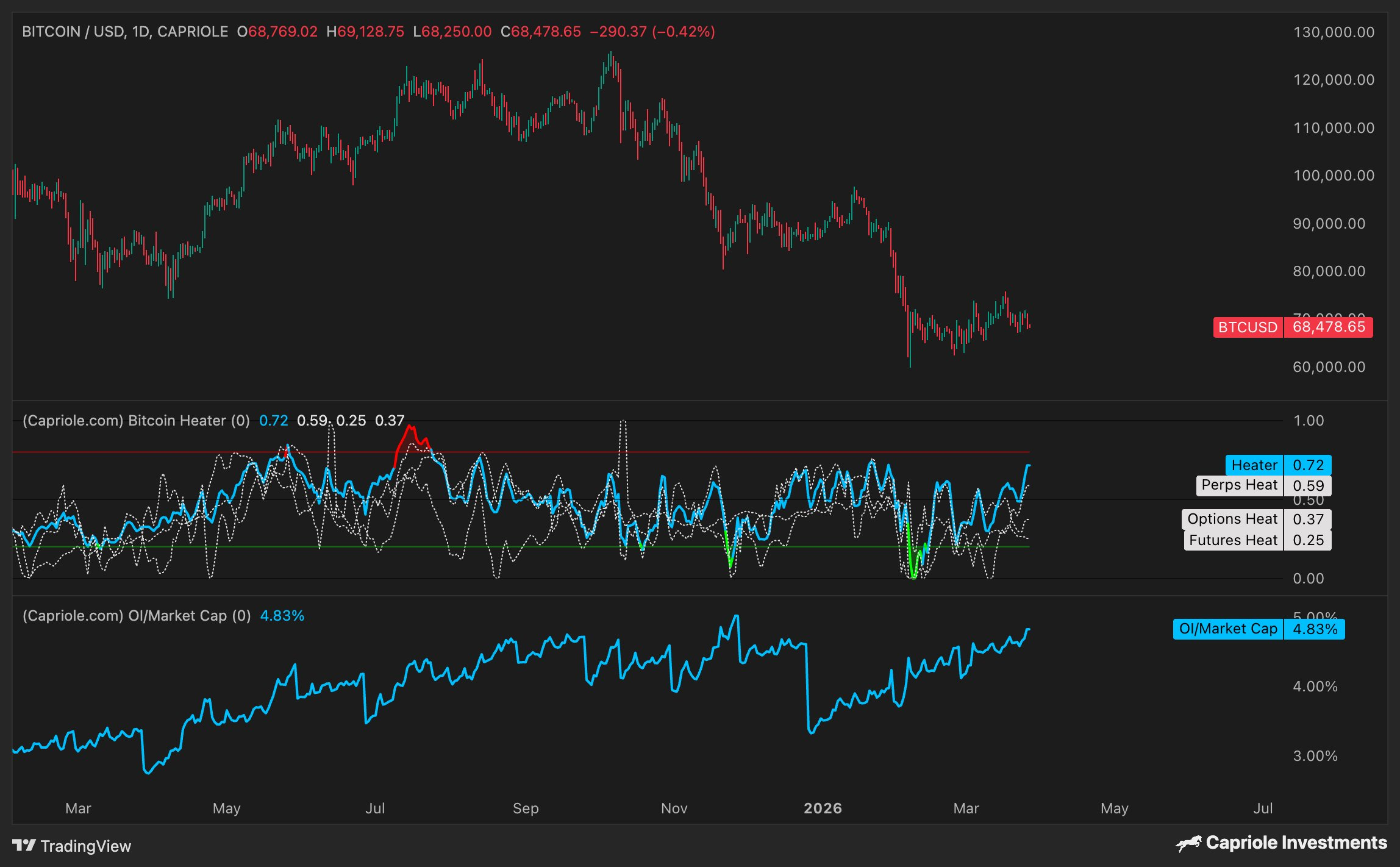Click the Capriole Investments horse logo

[x=1188, y=844]
